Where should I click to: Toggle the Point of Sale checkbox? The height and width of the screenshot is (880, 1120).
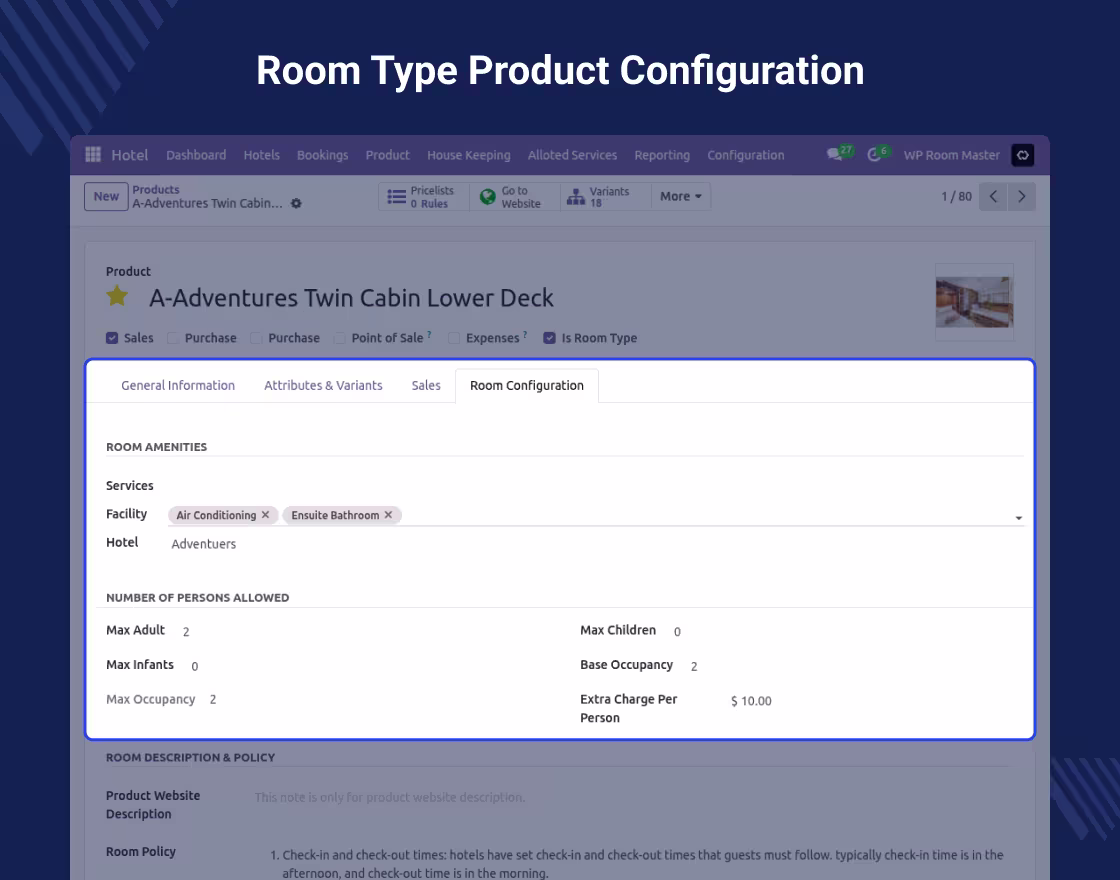point(339,338)
